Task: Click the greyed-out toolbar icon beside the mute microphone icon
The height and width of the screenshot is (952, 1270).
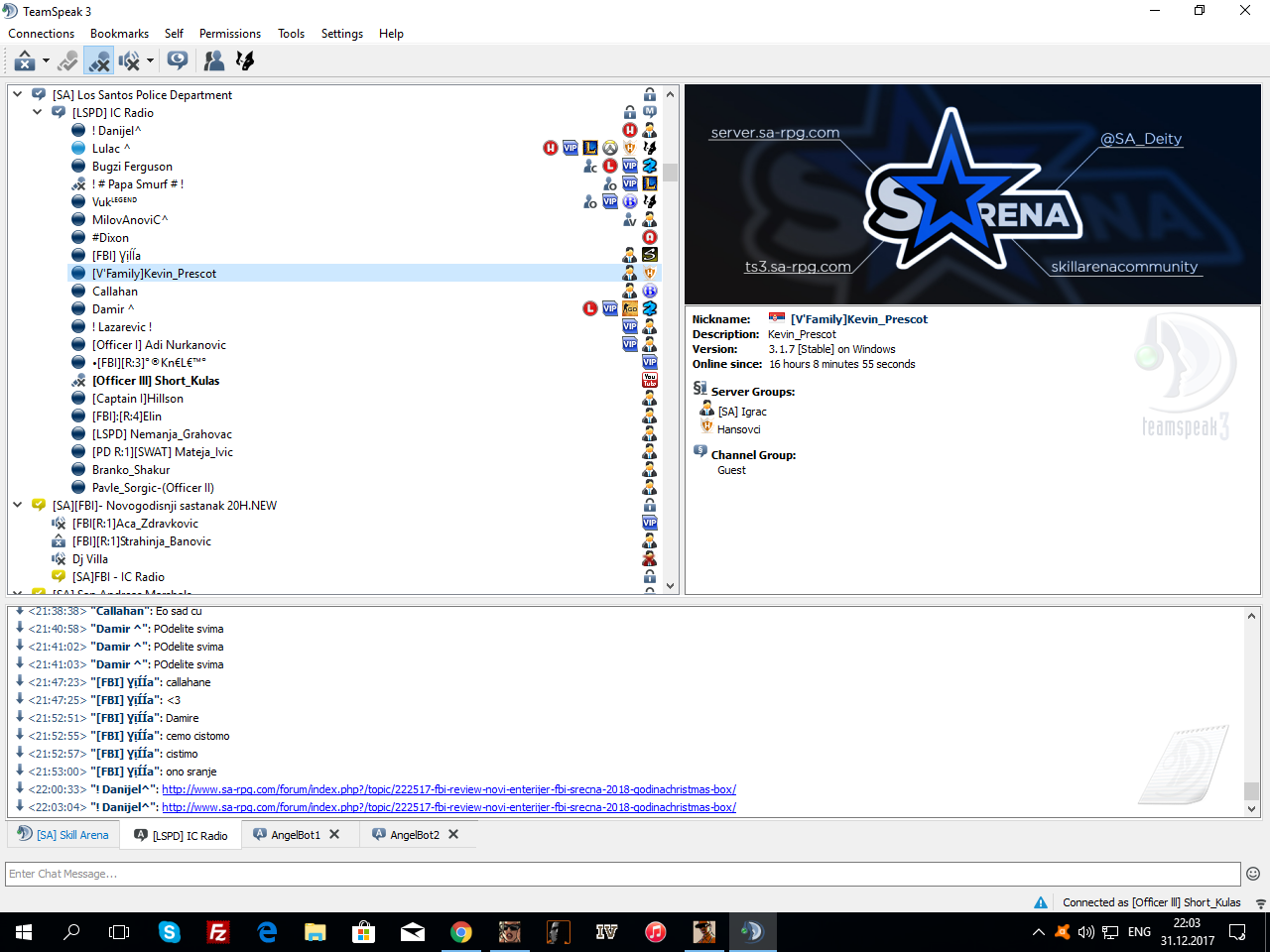Action: (x=67, y=61)
